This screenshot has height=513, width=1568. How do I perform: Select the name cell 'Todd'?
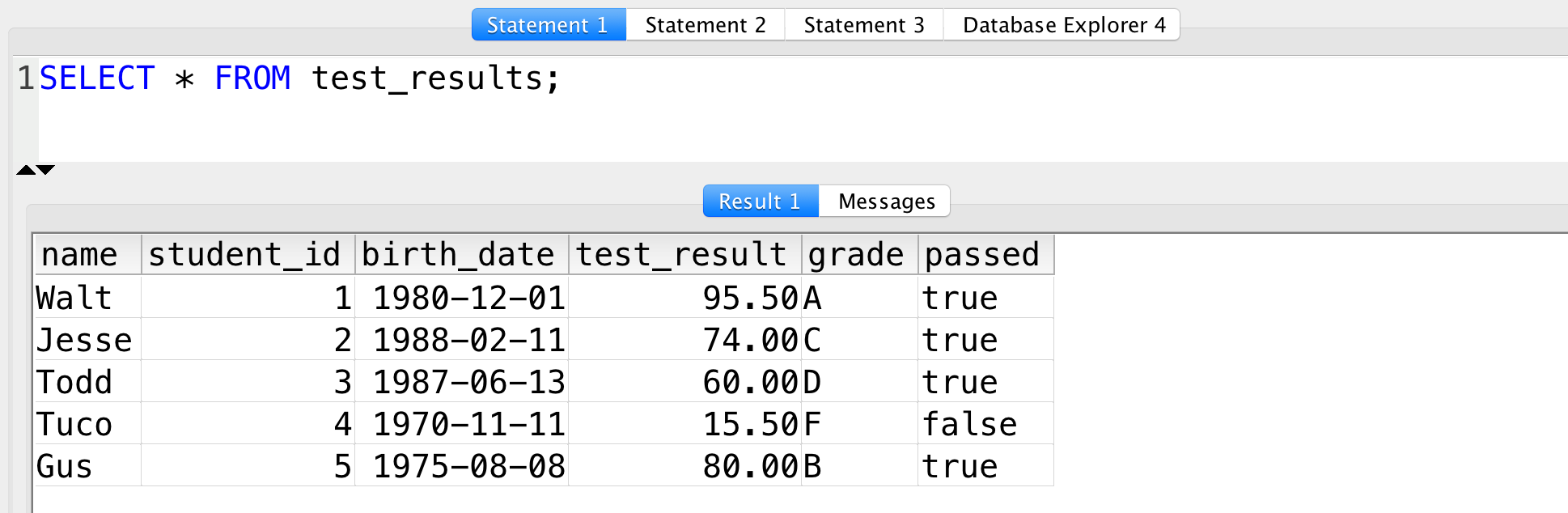coord(88,381)
